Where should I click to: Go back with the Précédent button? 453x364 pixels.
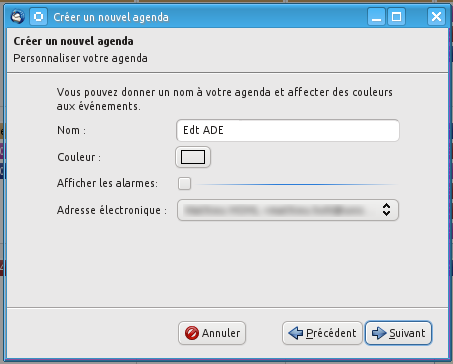coord(322,333)
